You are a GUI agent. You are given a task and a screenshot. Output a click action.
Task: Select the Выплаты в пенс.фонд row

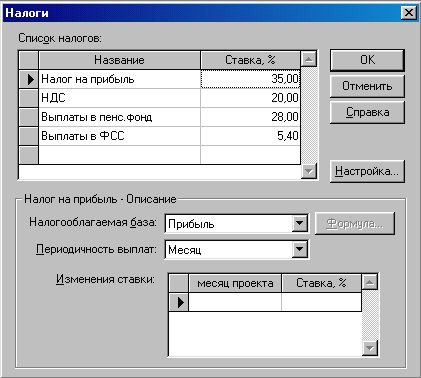120,117
